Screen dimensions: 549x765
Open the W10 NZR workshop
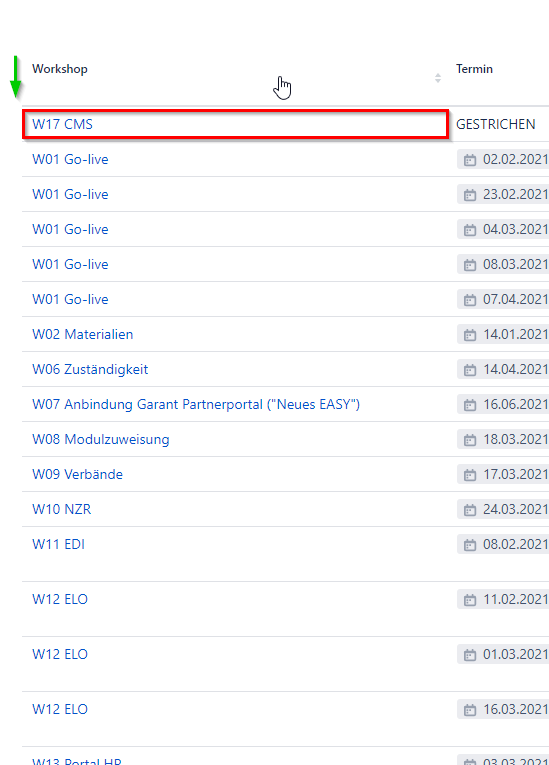pos(61,509)
